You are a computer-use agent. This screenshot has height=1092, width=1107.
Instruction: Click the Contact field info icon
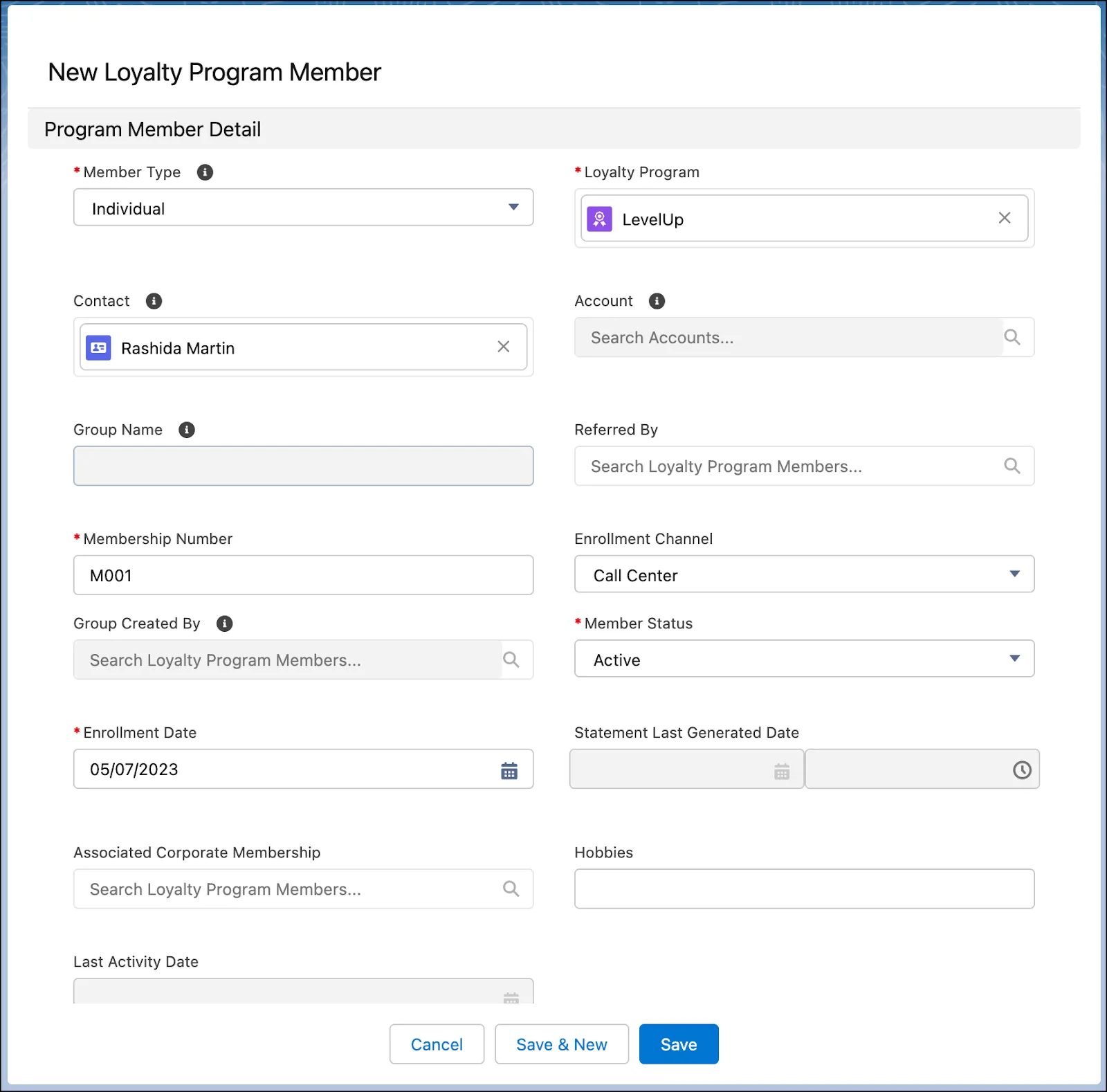[154, 301]
